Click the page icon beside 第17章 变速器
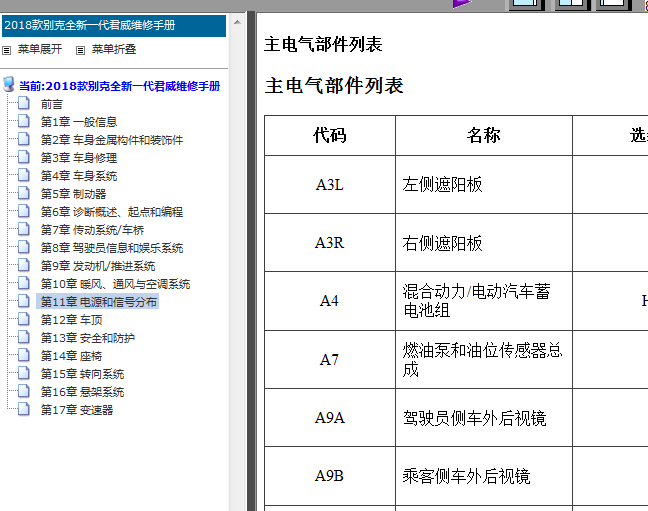Image resolution: width=648 pixels, height=511 pixels. coord(24,408)
